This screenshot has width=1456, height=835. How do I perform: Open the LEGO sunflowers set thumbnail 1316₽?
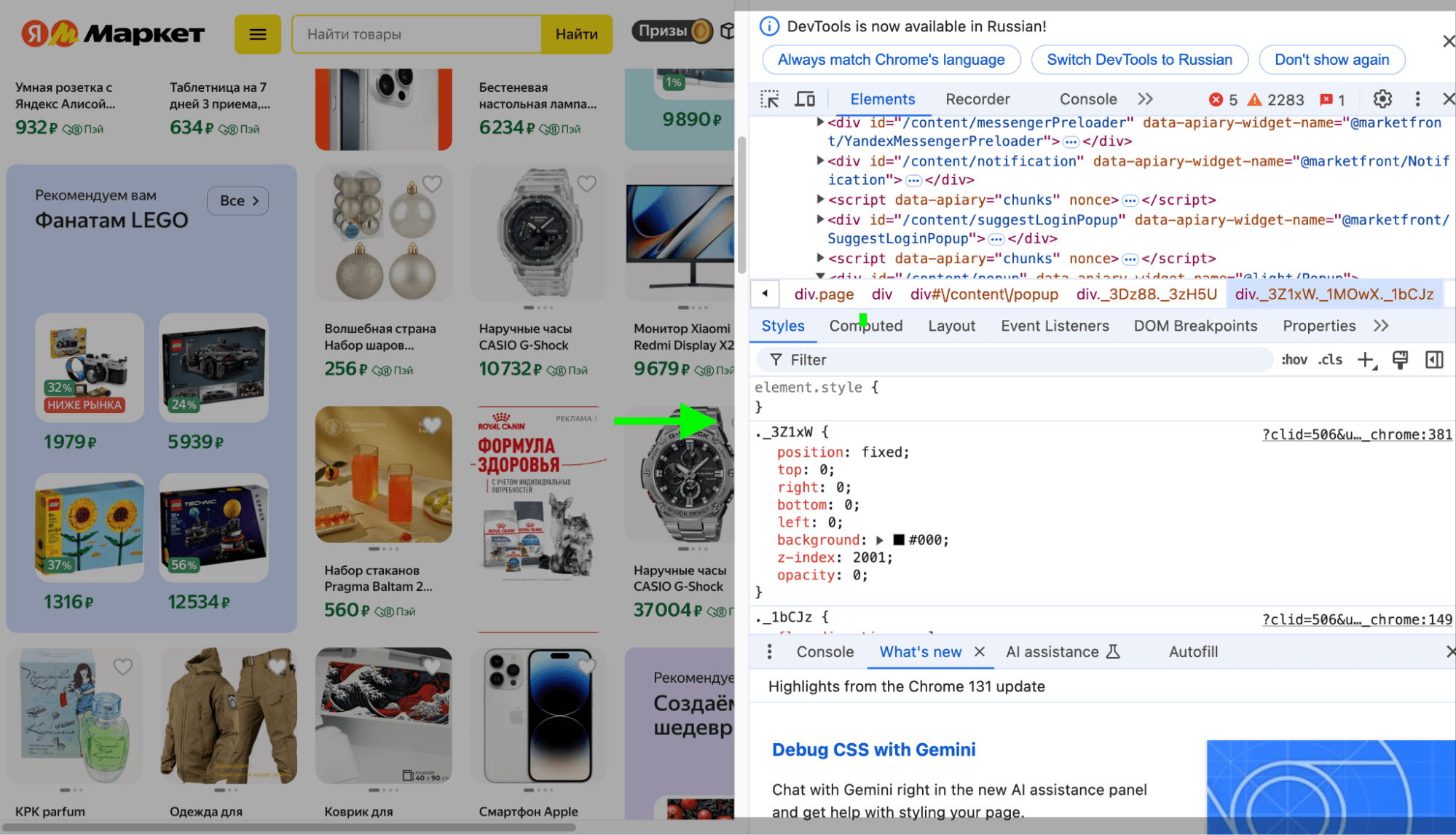click(x=89, y=528)
